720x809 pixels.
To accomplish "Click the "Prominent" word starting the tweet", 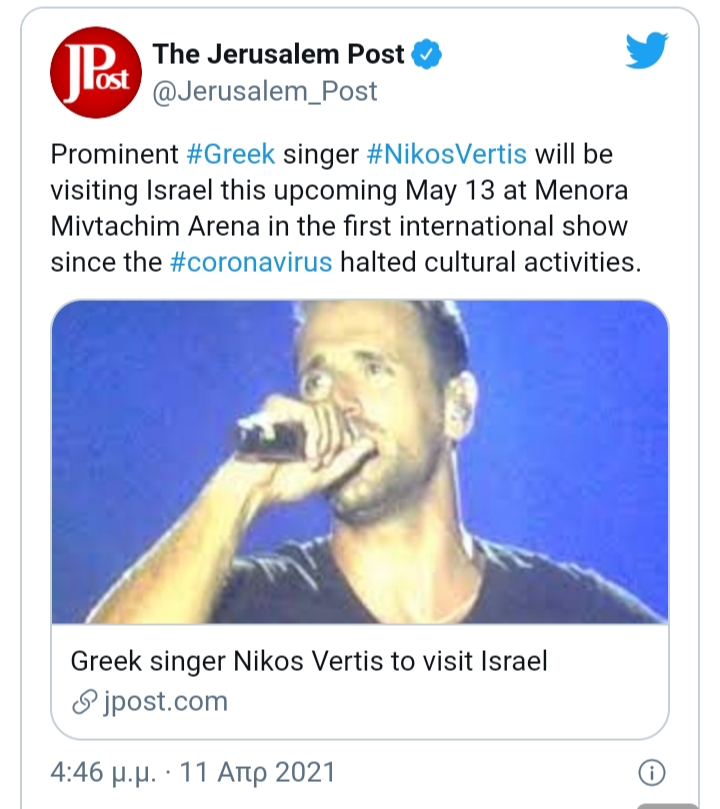I will 113,155.
